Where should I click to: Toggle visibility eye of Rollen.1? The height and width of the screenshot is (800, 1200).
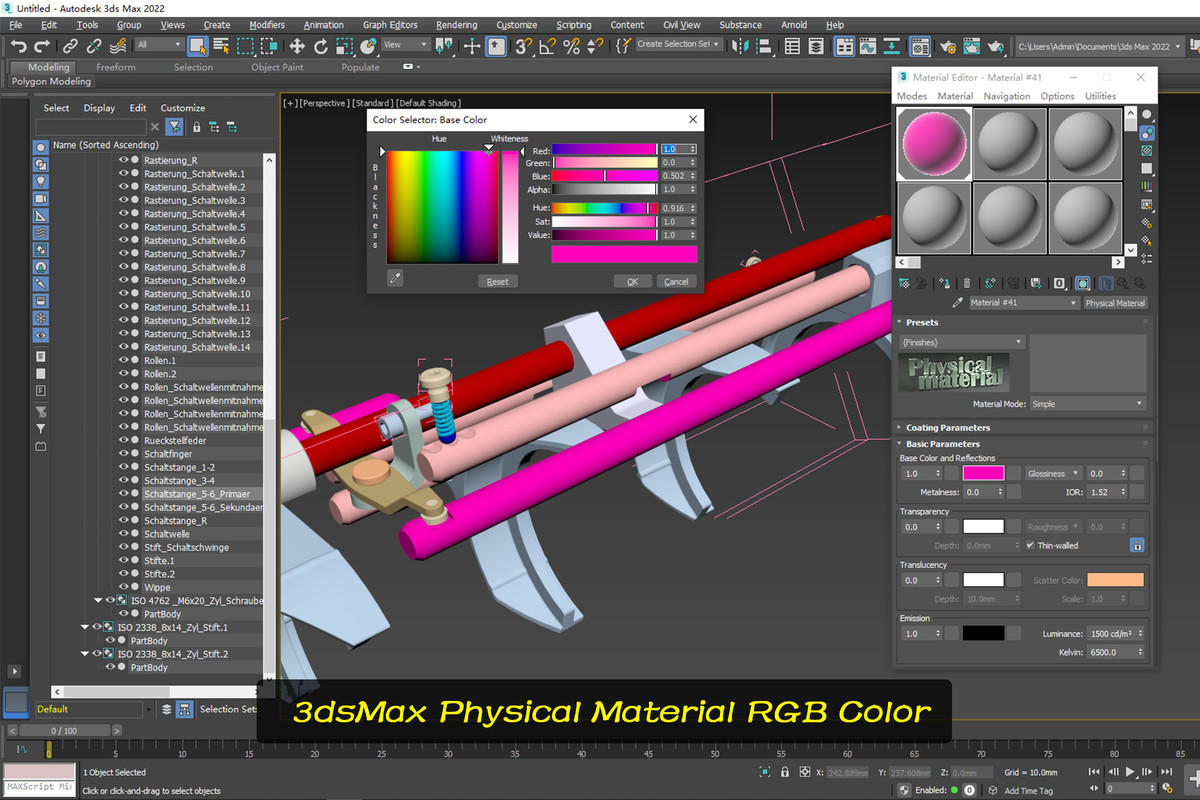tap(124, 360)
